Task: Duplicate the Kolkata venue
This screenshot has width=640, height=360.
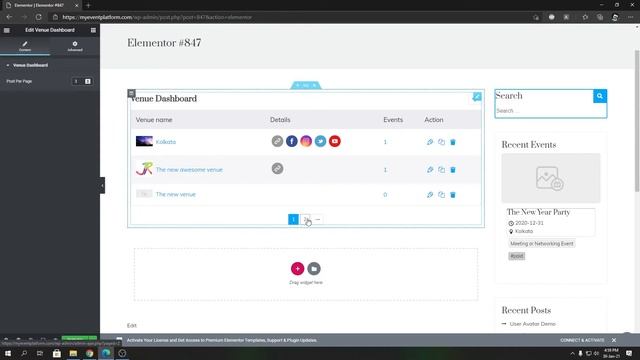Action: pyautogui.click(x=441, y=142)
